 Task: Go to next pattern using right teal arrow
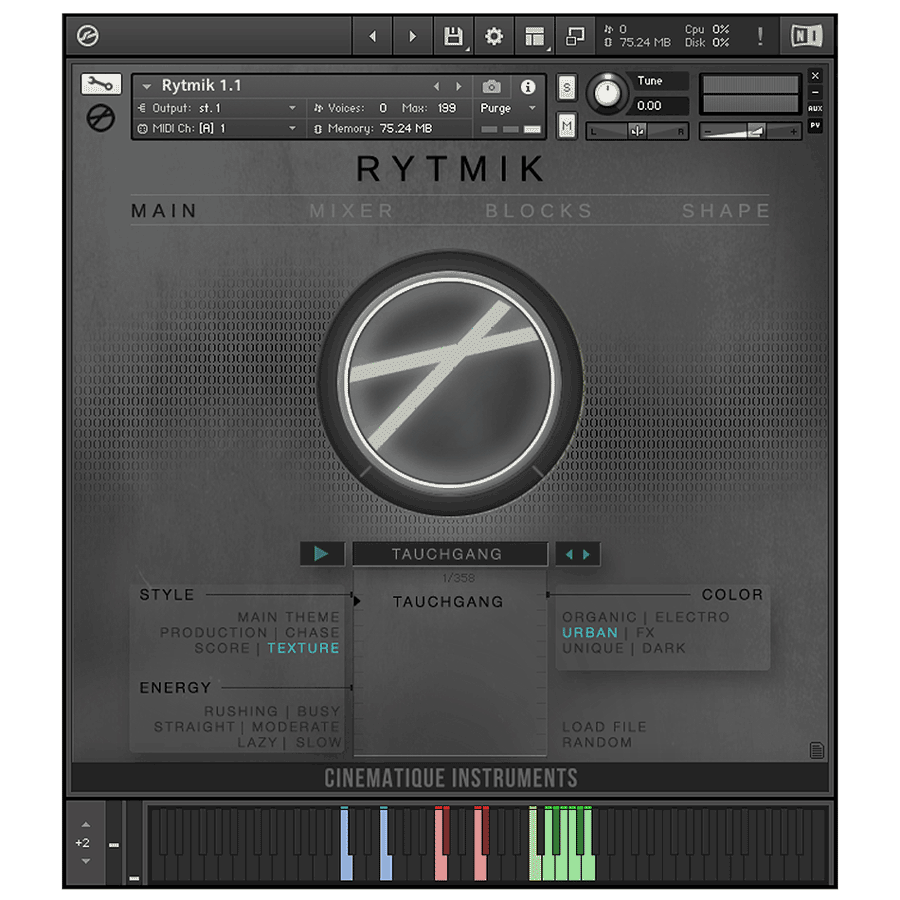(587, 554)
